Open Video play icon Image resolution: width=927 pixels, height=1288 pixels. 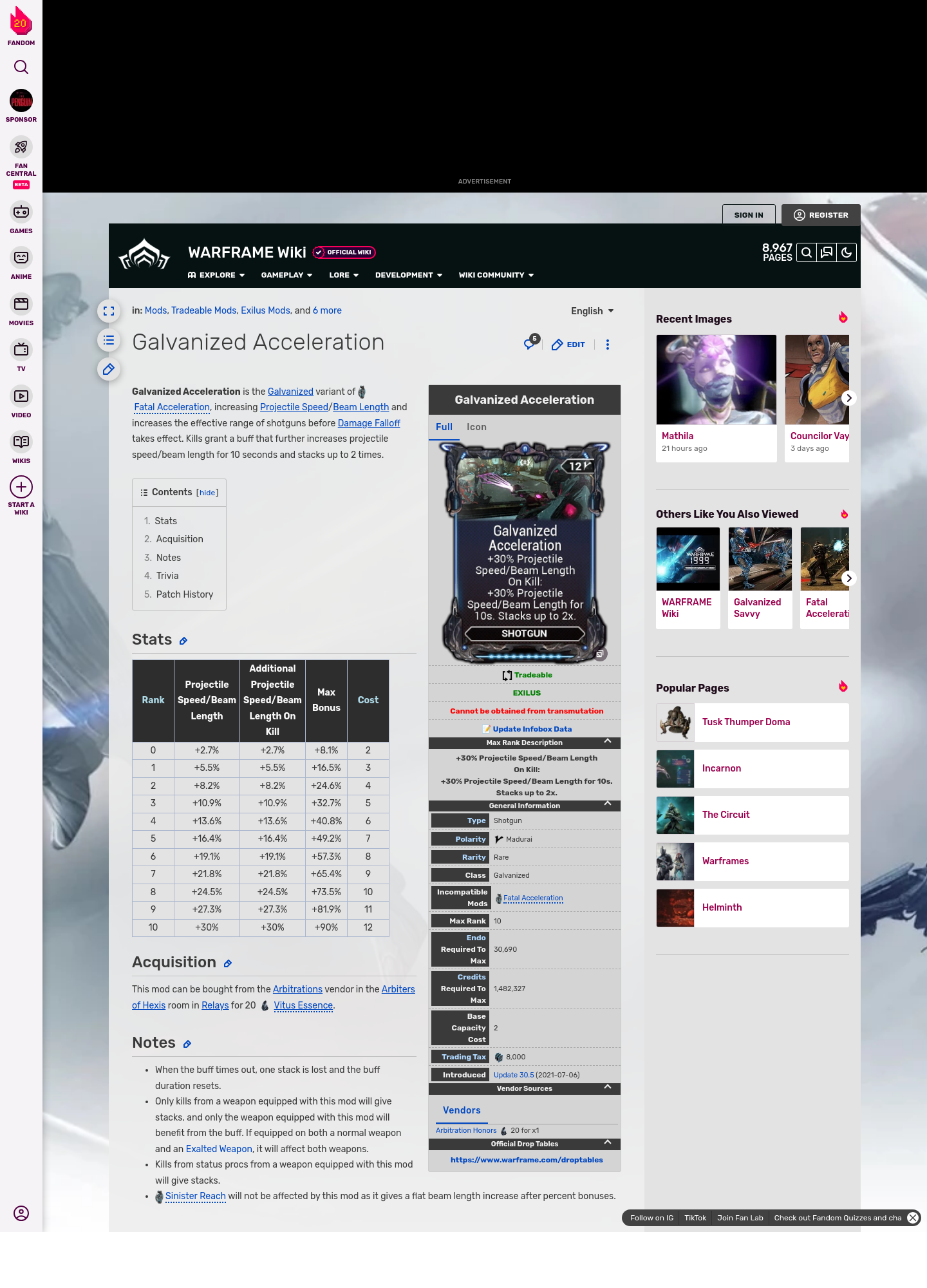point(21,396)
